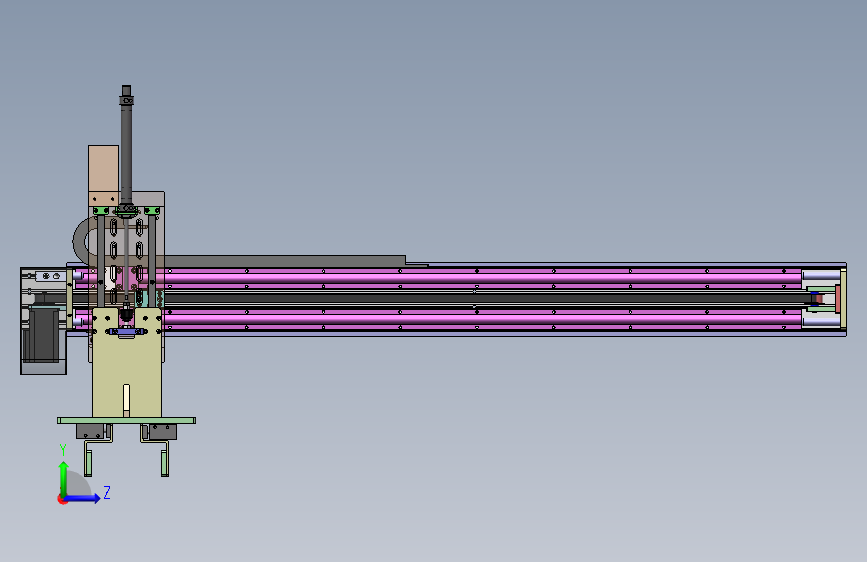Image resolution: width=867 pixels, height=562 pixels.
Task: Select the right green gripper finger
Action: point(165,463)
